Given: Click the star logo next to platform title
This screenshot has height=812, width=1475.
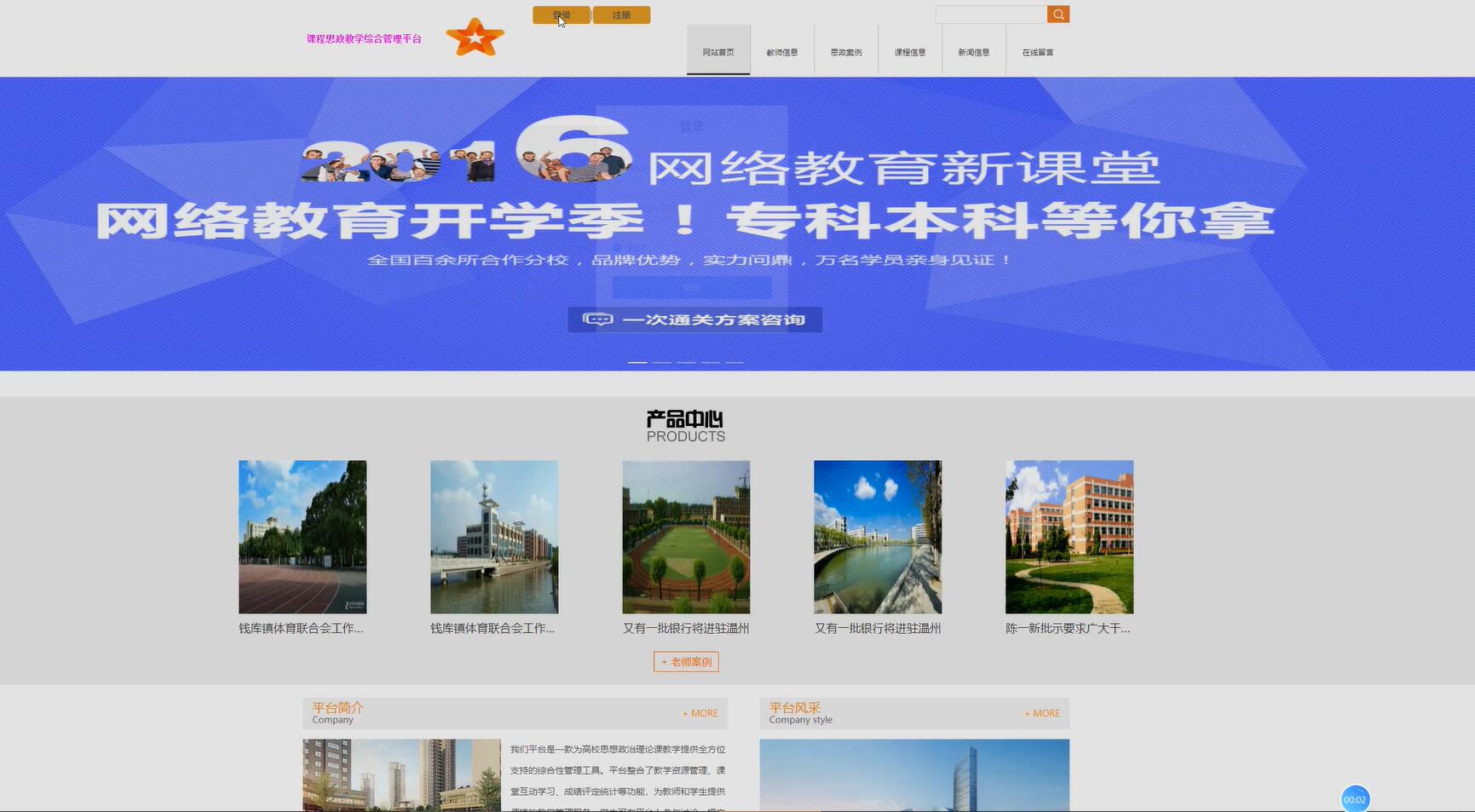Looking at the screenshot, I should tap(475, 36).
